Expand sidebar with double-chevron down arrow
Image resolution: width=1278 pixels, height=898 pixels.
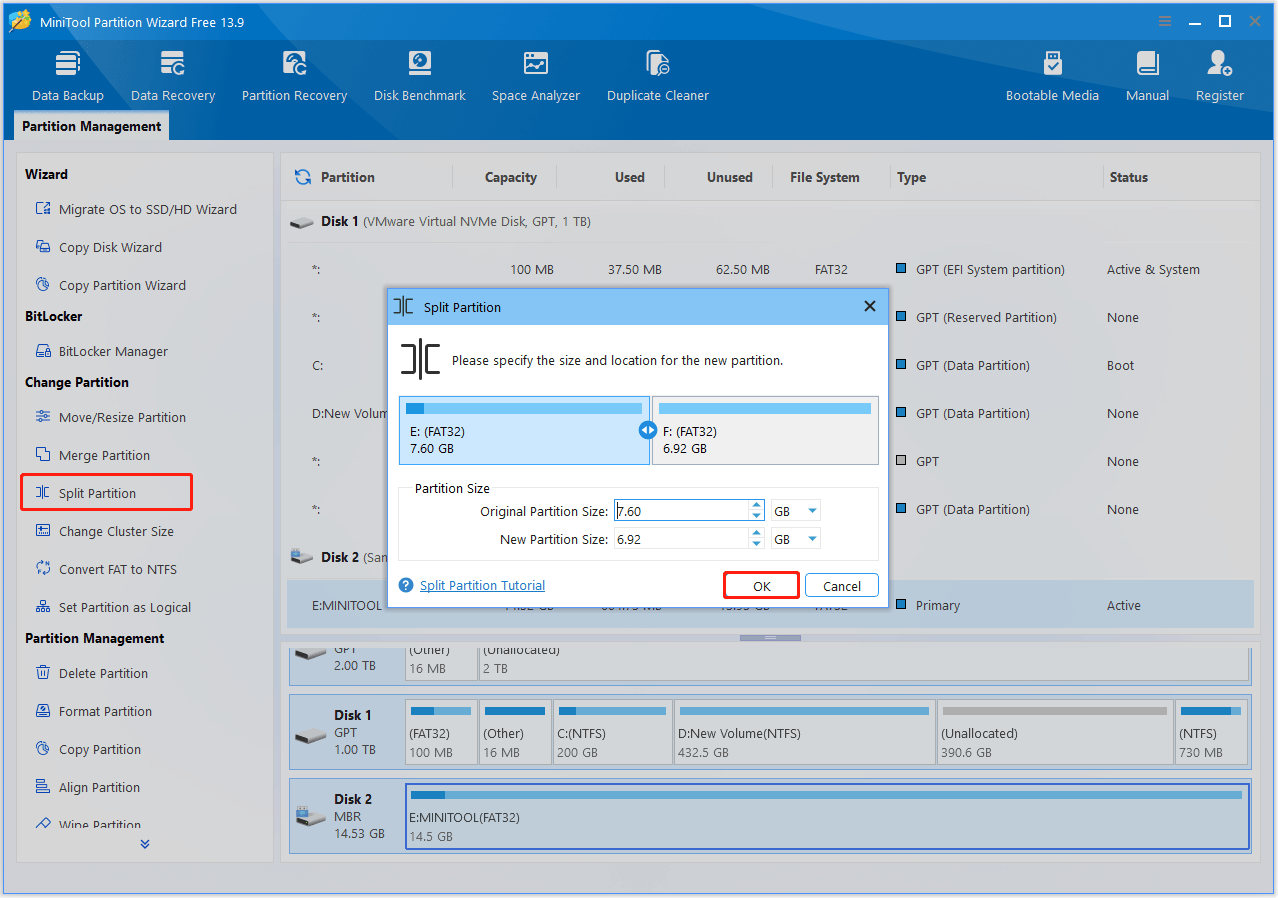[x=145, y=844]
